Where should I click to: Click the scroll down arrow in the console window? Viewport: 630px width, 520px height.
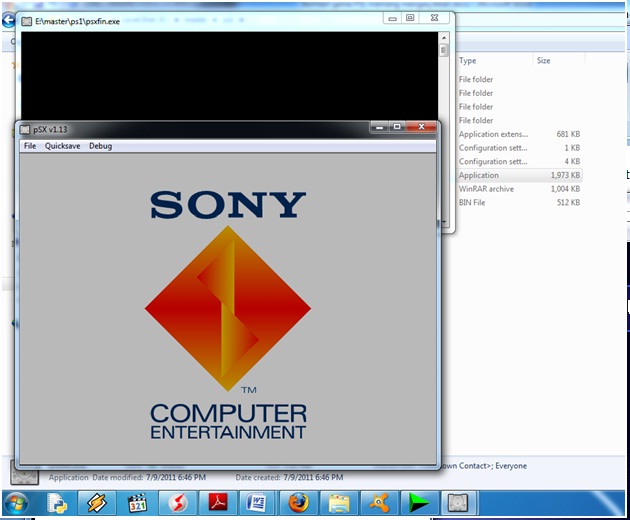444,222
